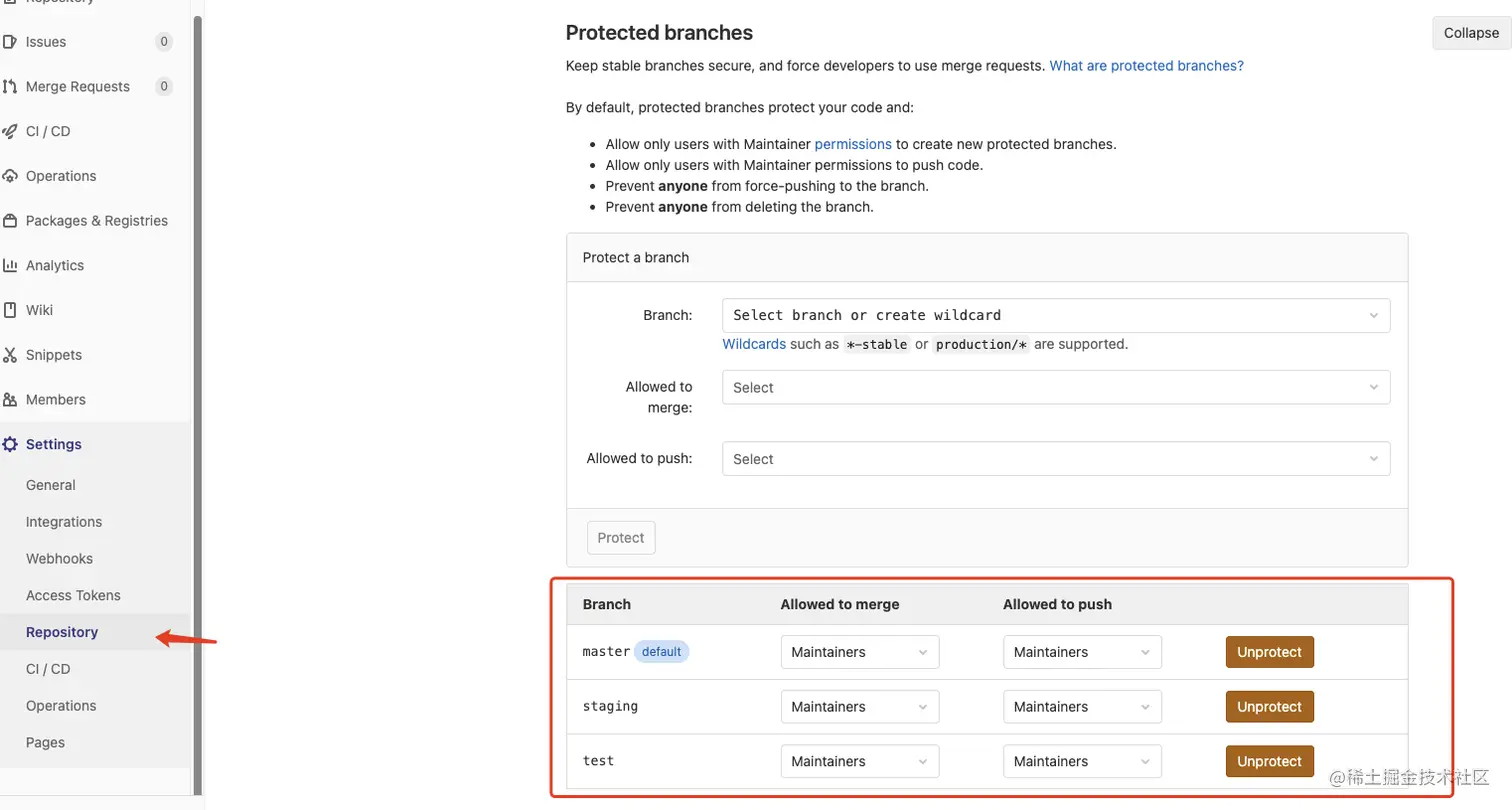The image size is (1512, 810).
Task: Open 'What are protected branches?' link
Action: click(1146, 66)
